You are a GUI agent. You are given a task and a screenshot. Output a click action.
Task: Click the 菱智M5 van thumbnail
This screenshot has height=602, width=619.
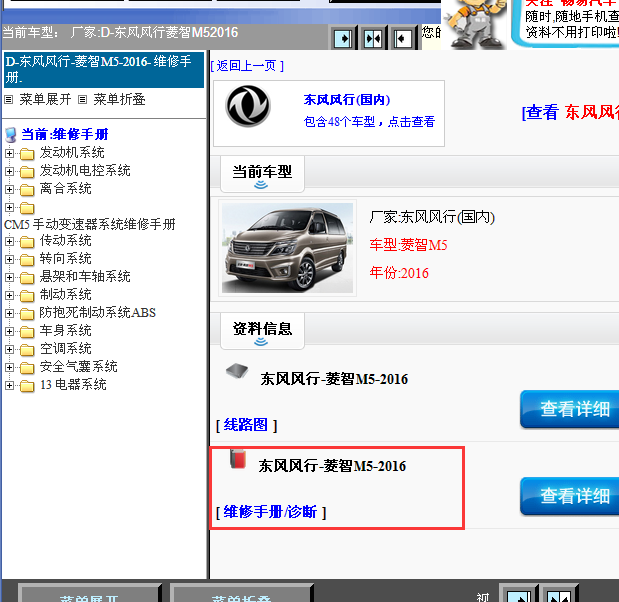(287, 248)
